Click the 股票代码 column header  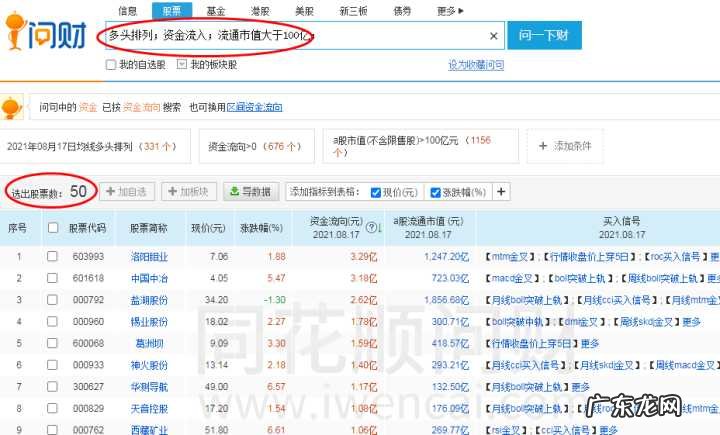point(87,228)
